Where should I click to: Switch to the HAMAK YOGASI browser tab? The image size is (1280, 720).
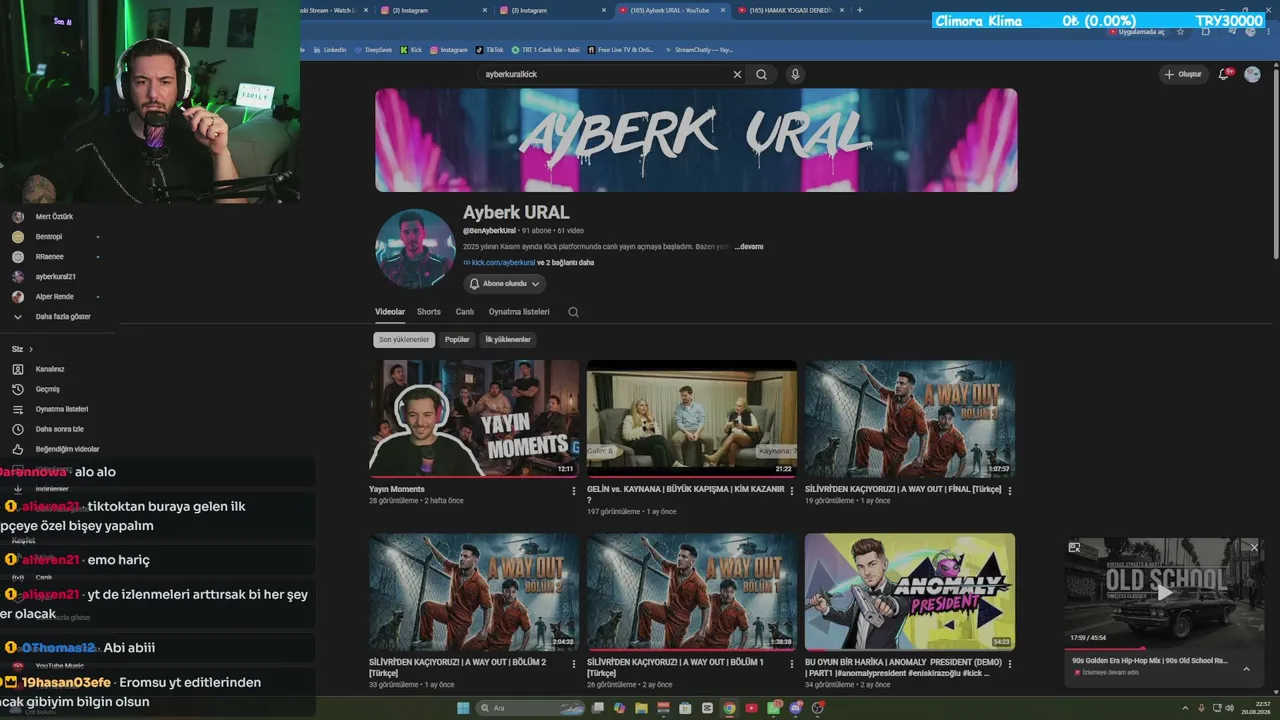coord(790,10)
